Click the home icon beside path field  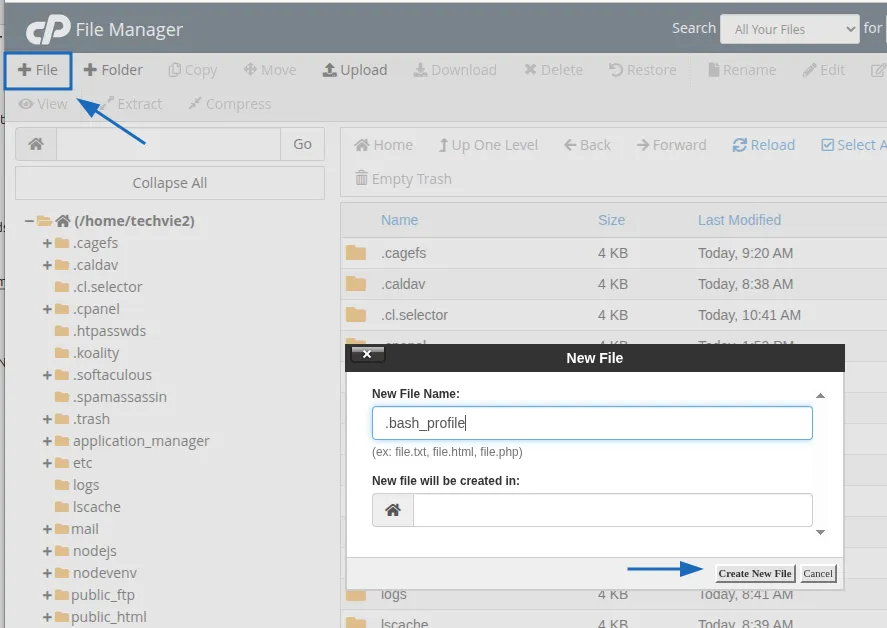tap(36, 144)
